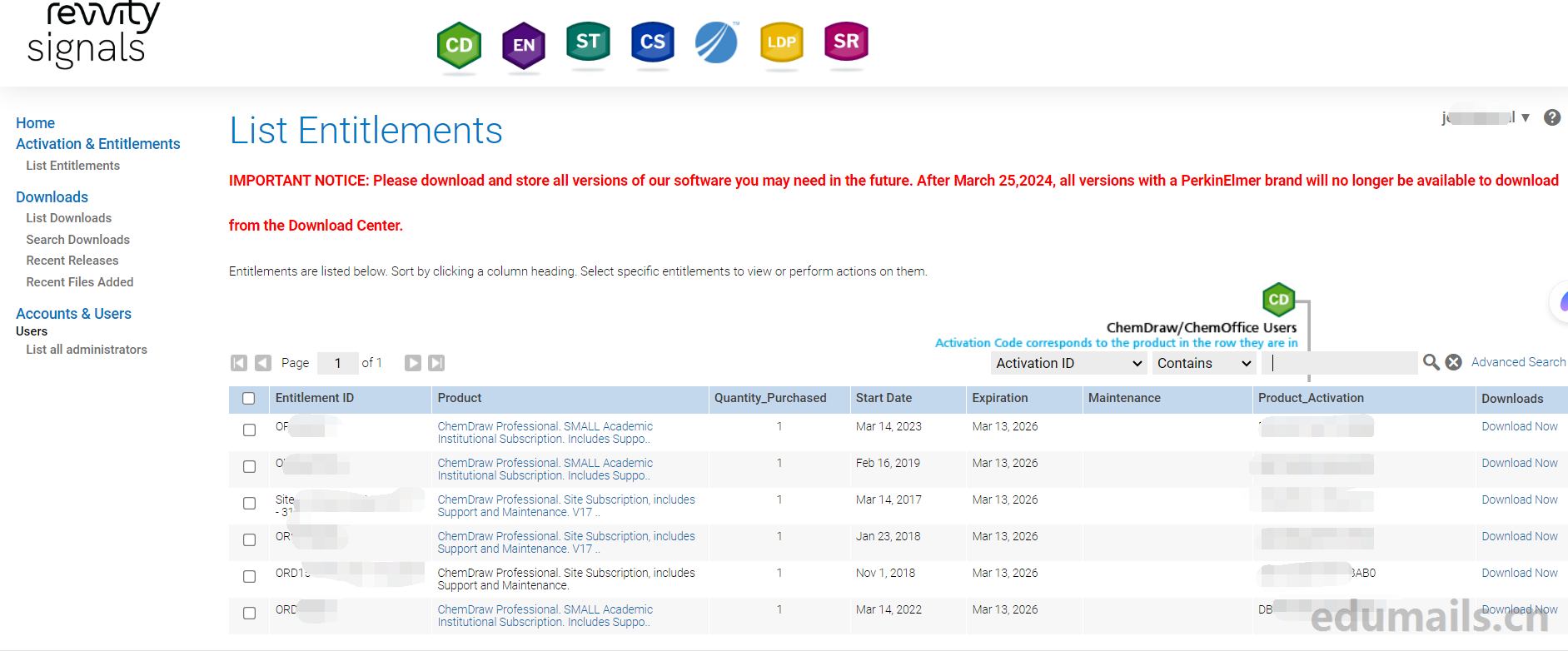
Task: Select Recent Releases in sidebar
Action: [72, 261]
